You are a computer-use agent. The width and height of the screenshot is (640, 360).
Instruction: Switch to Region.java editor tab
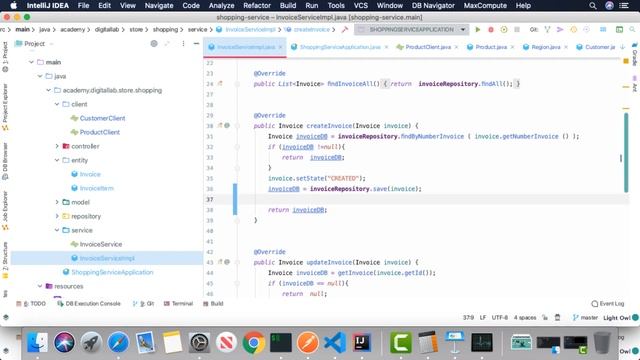[x=545, y=47]
